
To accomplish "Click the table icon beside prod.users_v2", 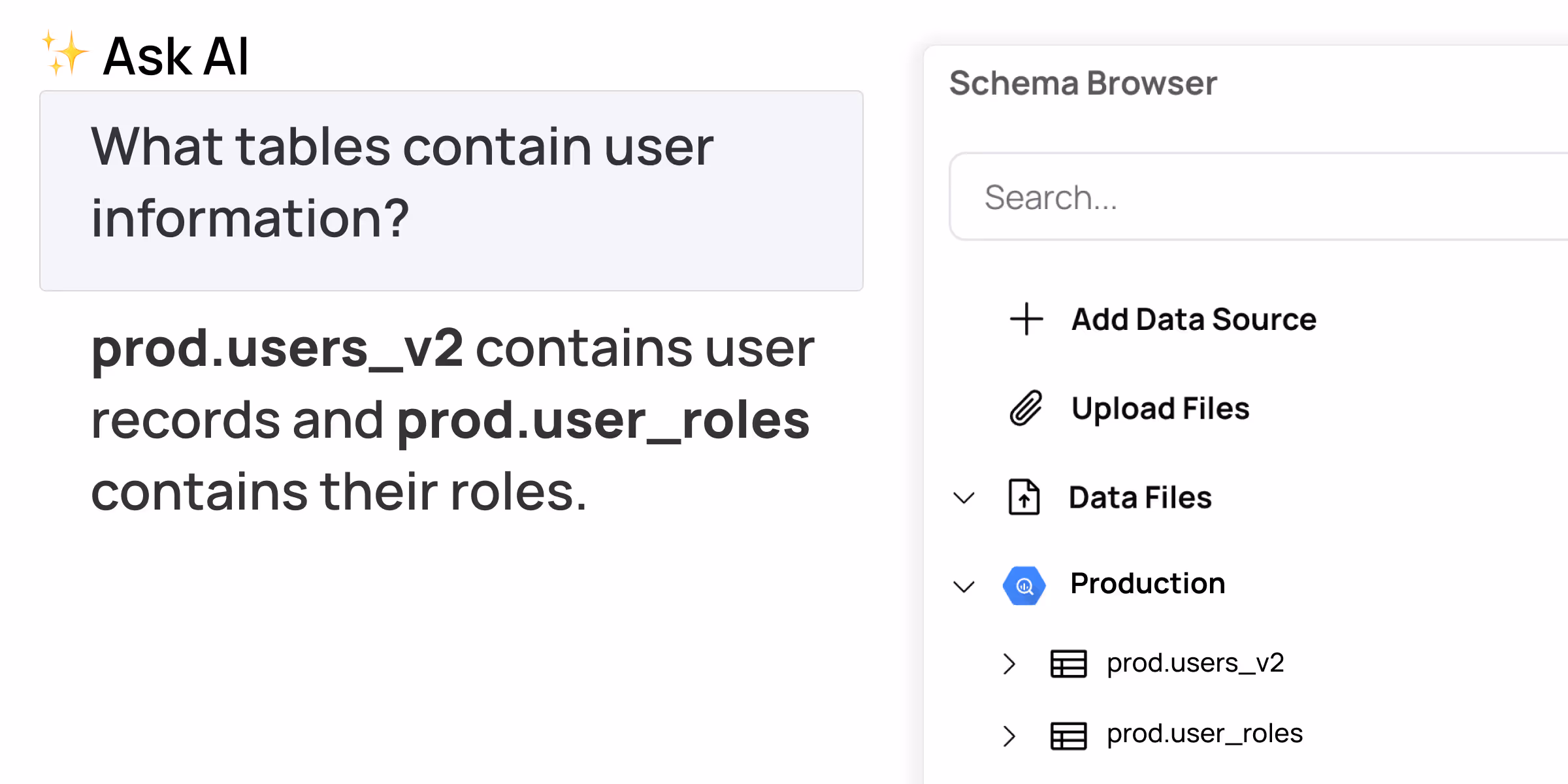I will [1068, 664].
